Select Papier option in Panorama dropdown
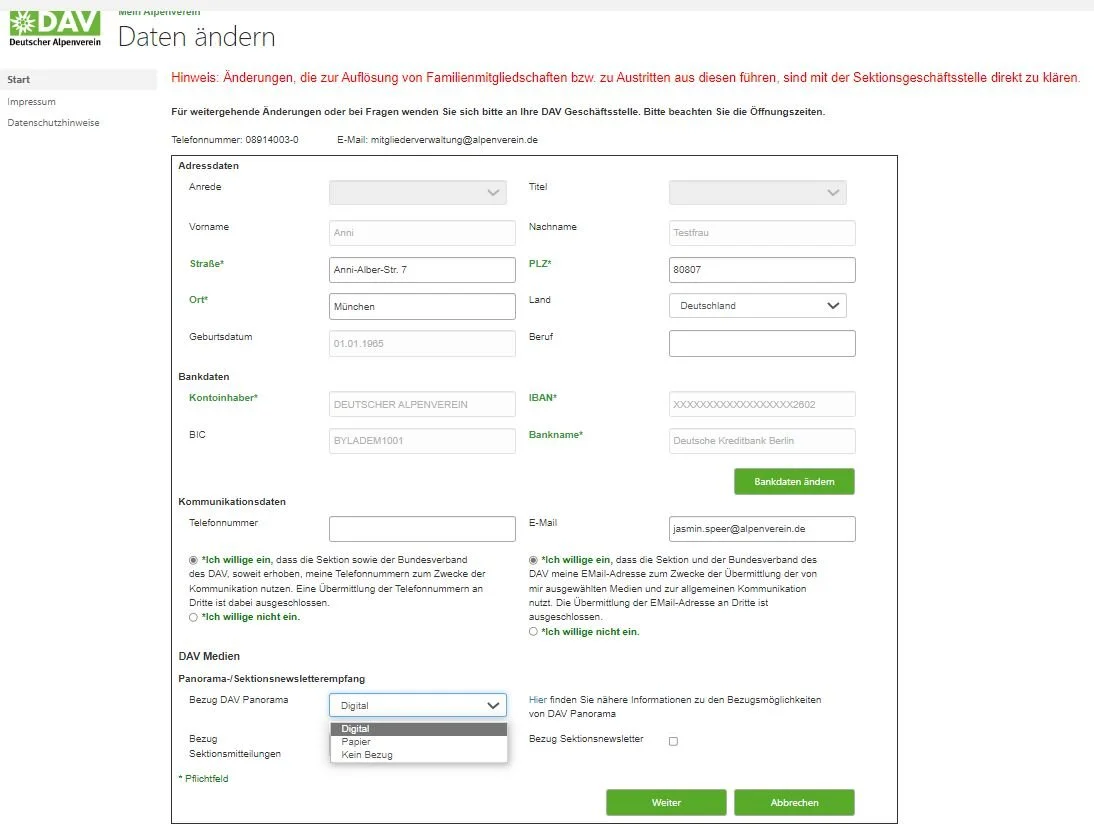Image resolution: width=1094 pixels, height=835 pixels. coord(356,742)
